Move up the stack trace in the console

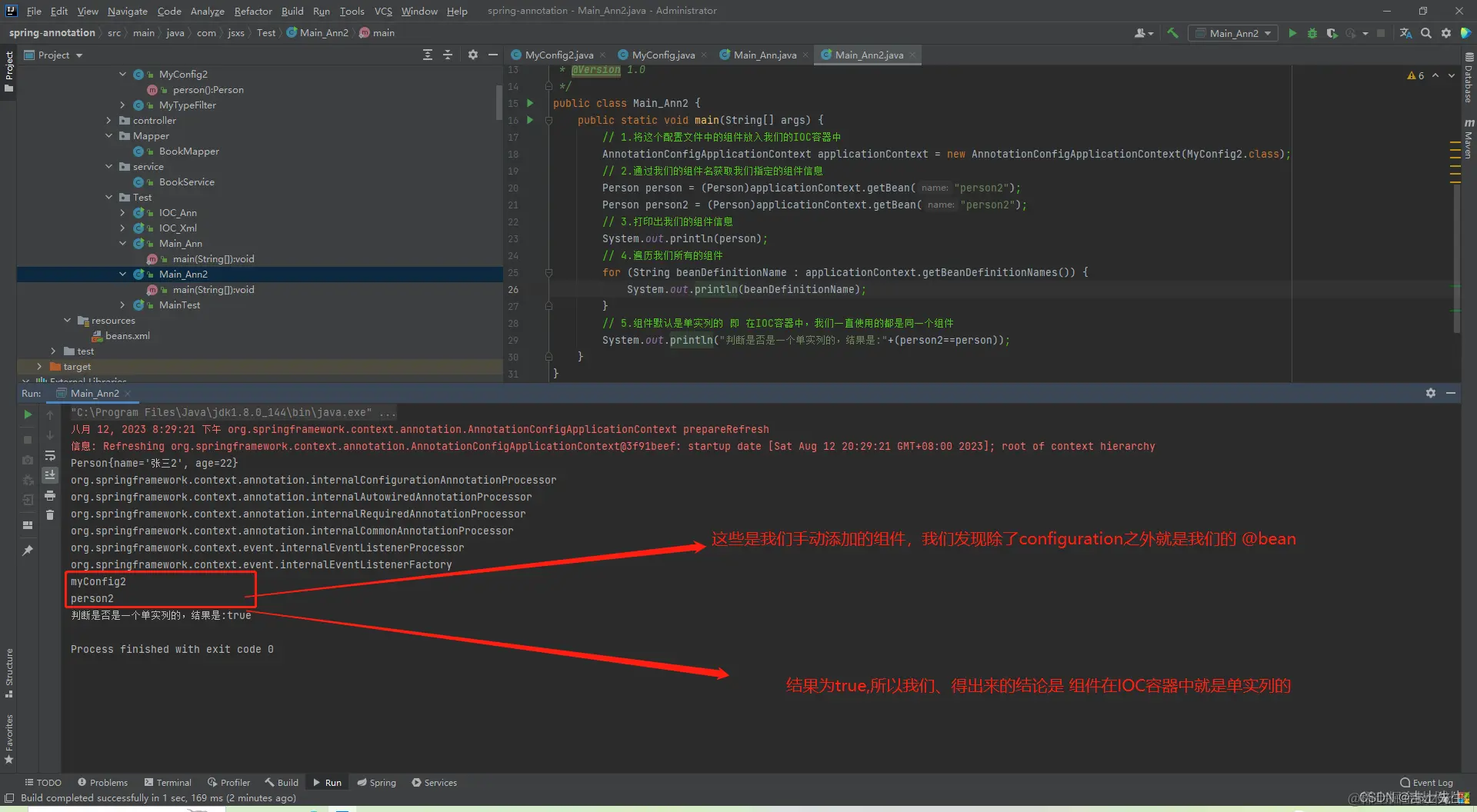pyautogui.click(x=50, y=414)
